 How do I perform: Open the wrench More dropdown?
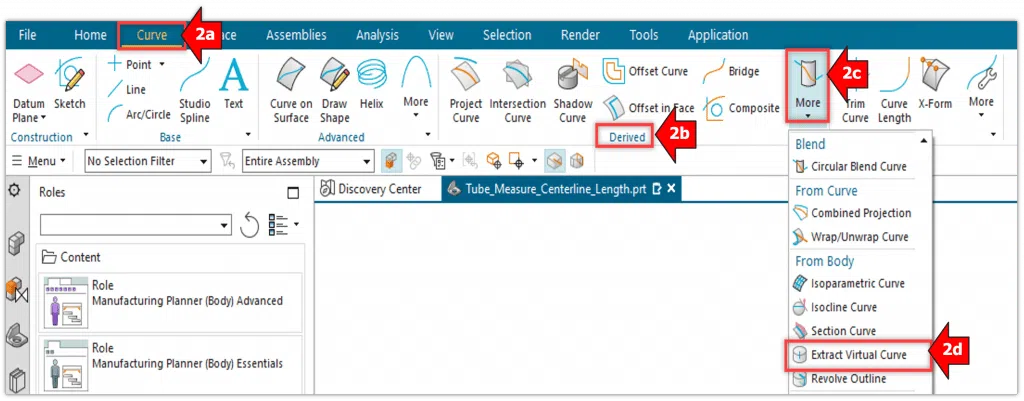click(x=981, y=88)
